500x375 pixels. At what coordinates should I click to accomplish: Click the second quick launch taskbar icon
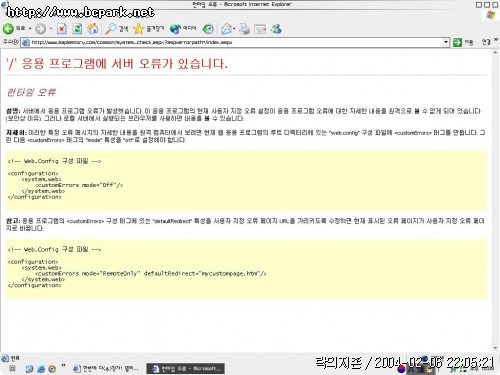point(29,369)
